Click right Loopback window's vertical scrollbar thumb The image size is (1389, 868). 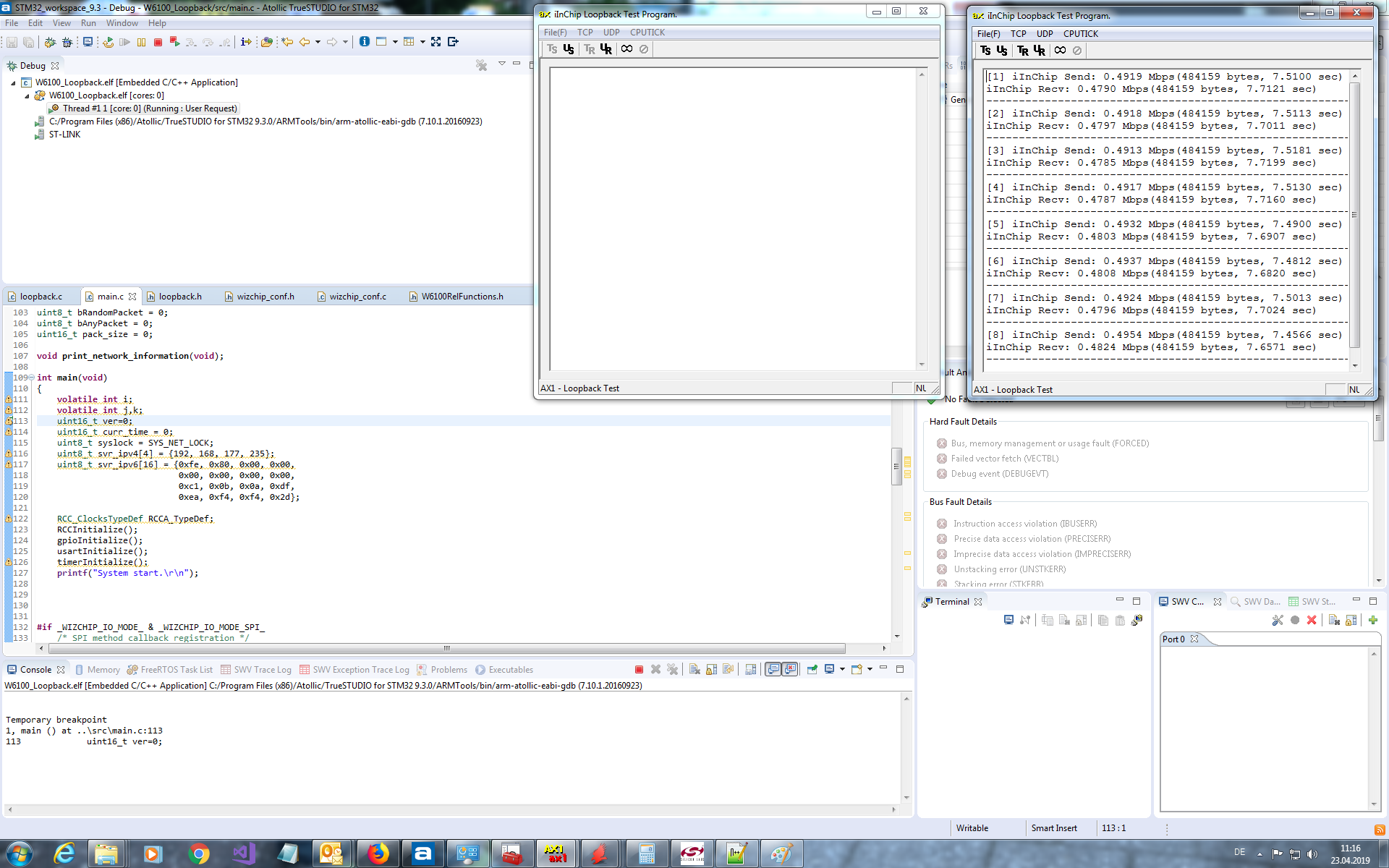1355,215
